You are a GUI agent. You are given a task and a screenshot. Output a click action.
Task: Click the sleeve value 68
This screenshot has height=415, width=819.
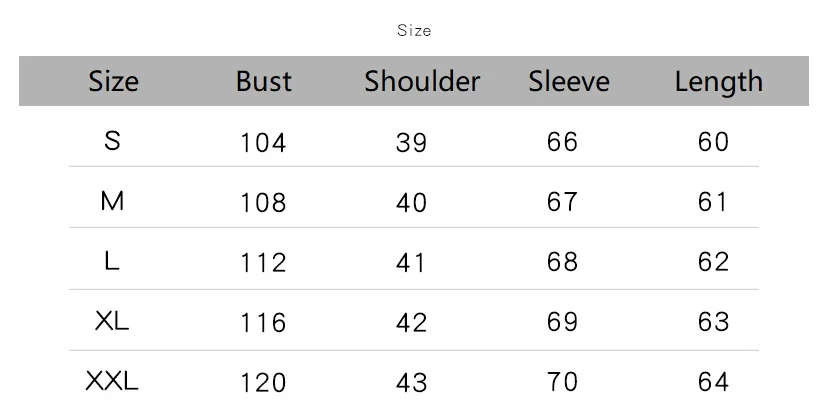tap(563, 262)
